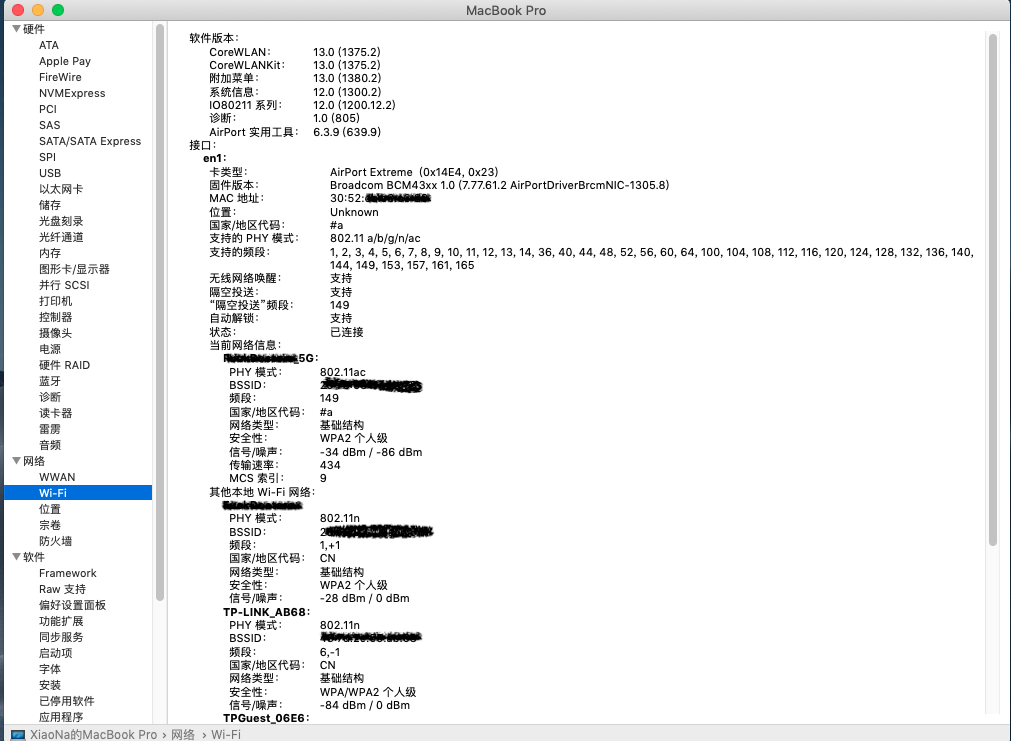
Task: Select 启动项 in the sidebar
Action: pos(55,653)
